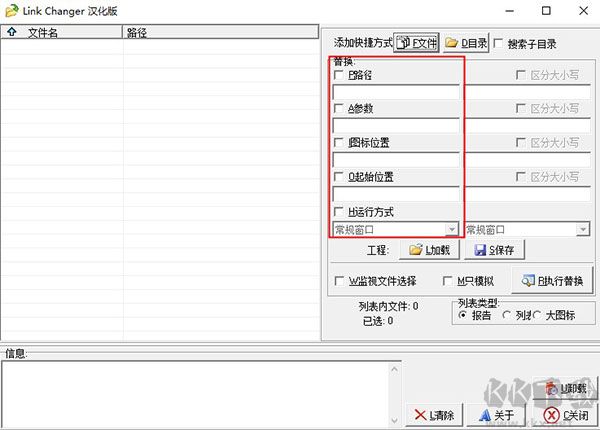Toggle 区分大小写 next to P路径

[520, 75]
